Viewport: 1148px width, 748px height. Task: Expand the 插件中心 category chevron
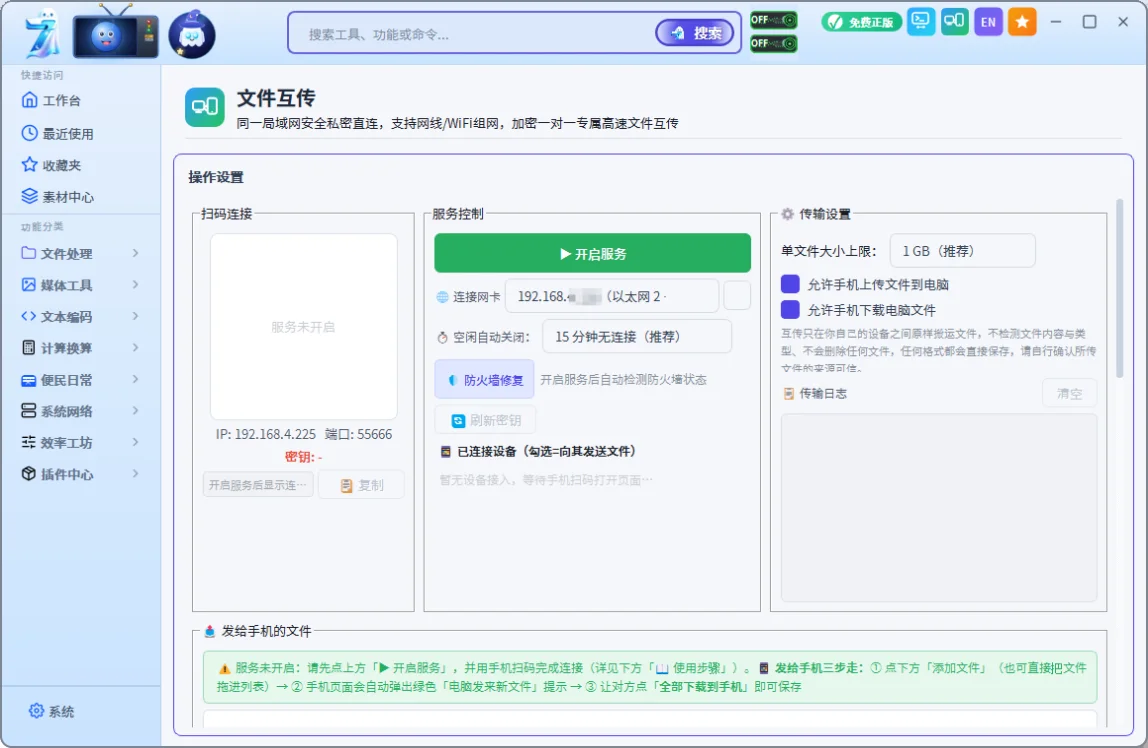135,474
